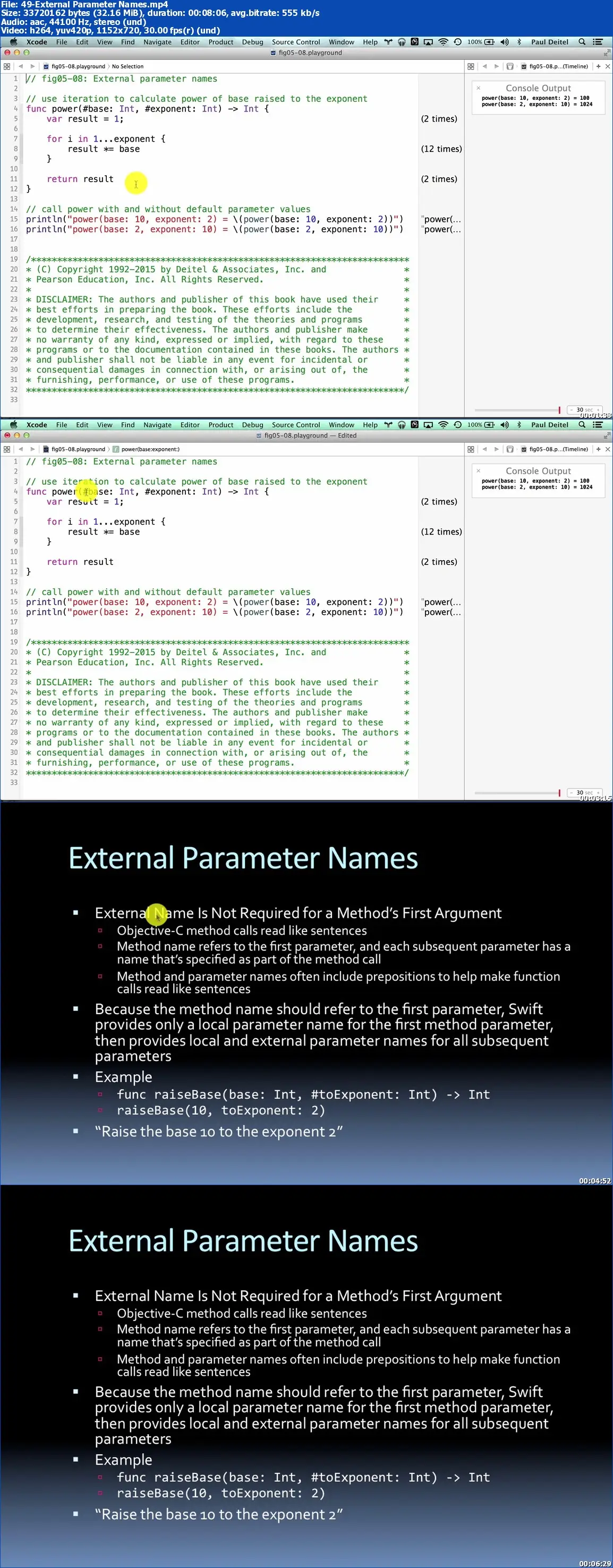The height and width of the screenshot is (1568, 613).
Task: Click 'for i in 1...exponent {' line, lower frame
Action: pos(106,521)
